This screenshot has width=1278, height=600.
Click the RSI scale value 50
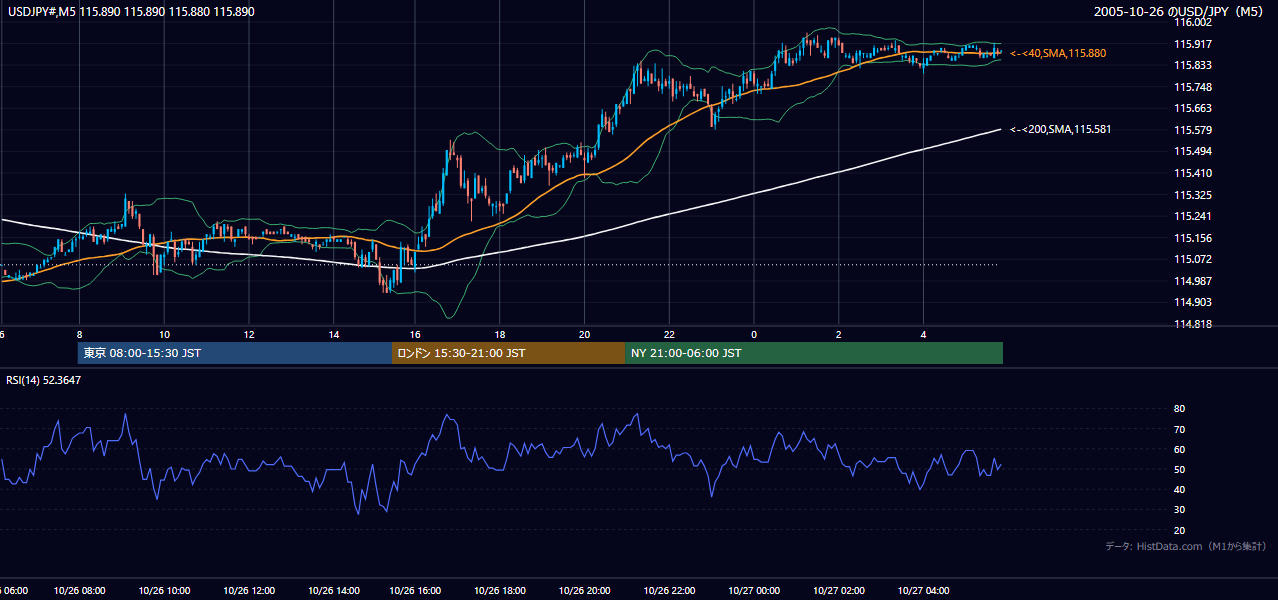coord(1180,469)
